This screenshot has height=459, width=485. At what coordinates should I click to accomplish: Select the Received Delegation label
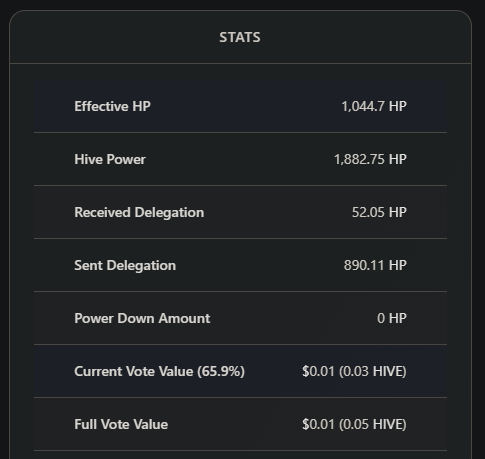[139, 213]
